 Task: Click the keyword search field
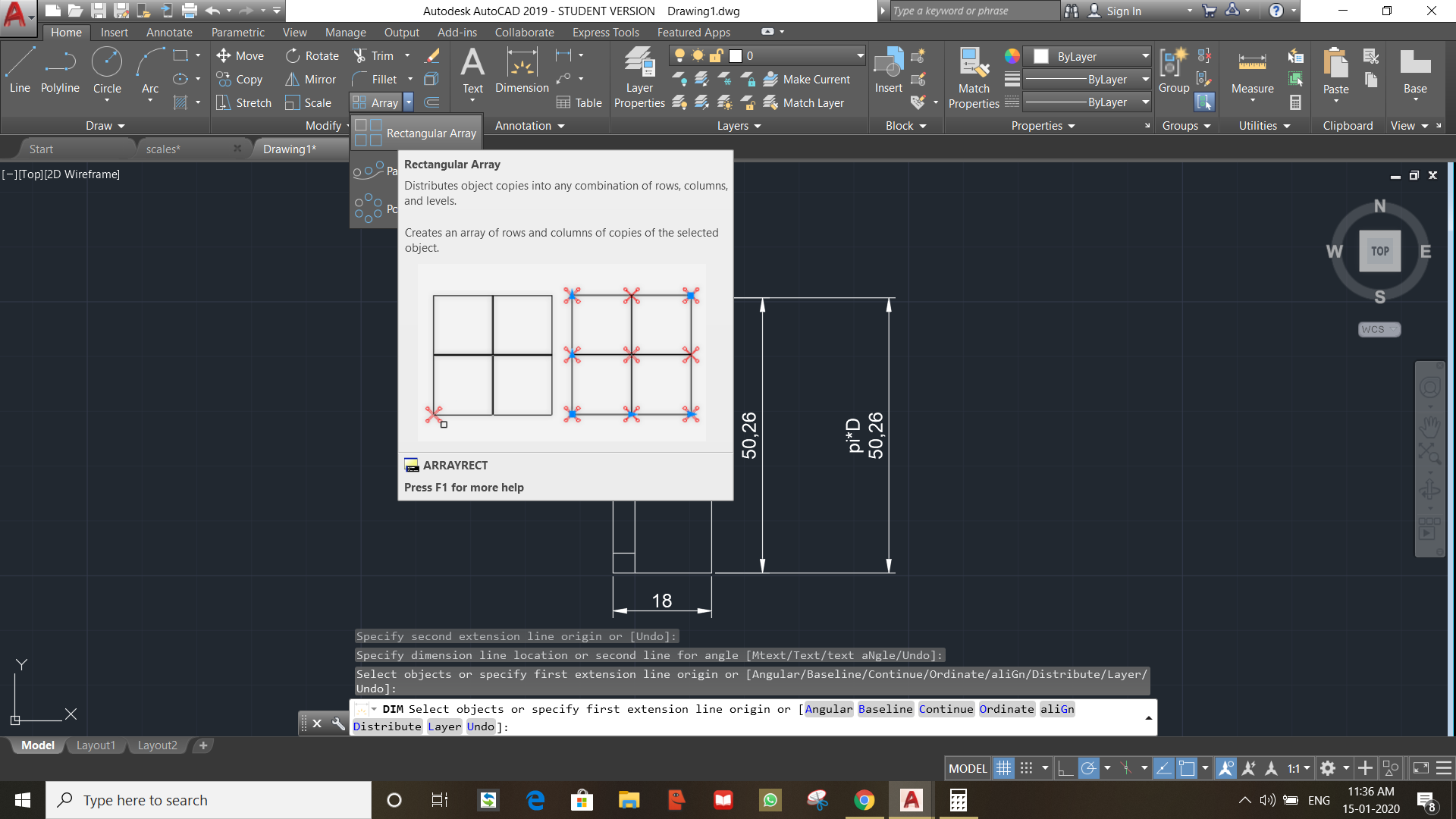(x=974, y=11)
